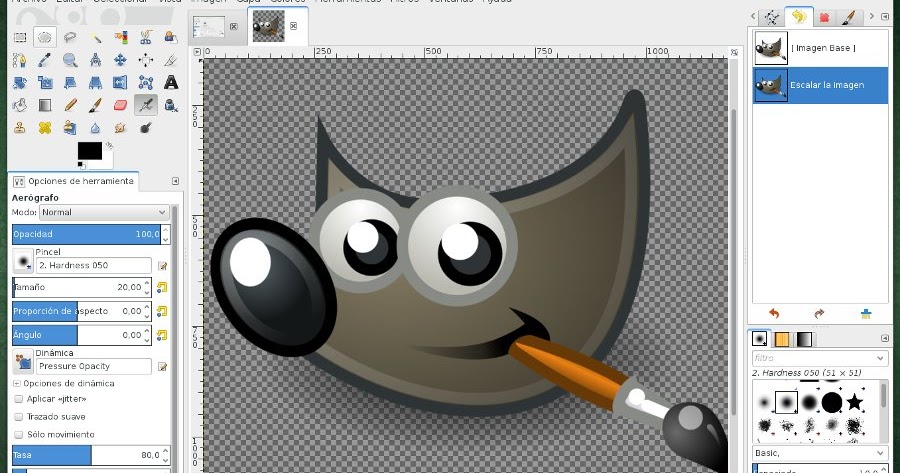Select the Crop knife tool

pos(171,60)
